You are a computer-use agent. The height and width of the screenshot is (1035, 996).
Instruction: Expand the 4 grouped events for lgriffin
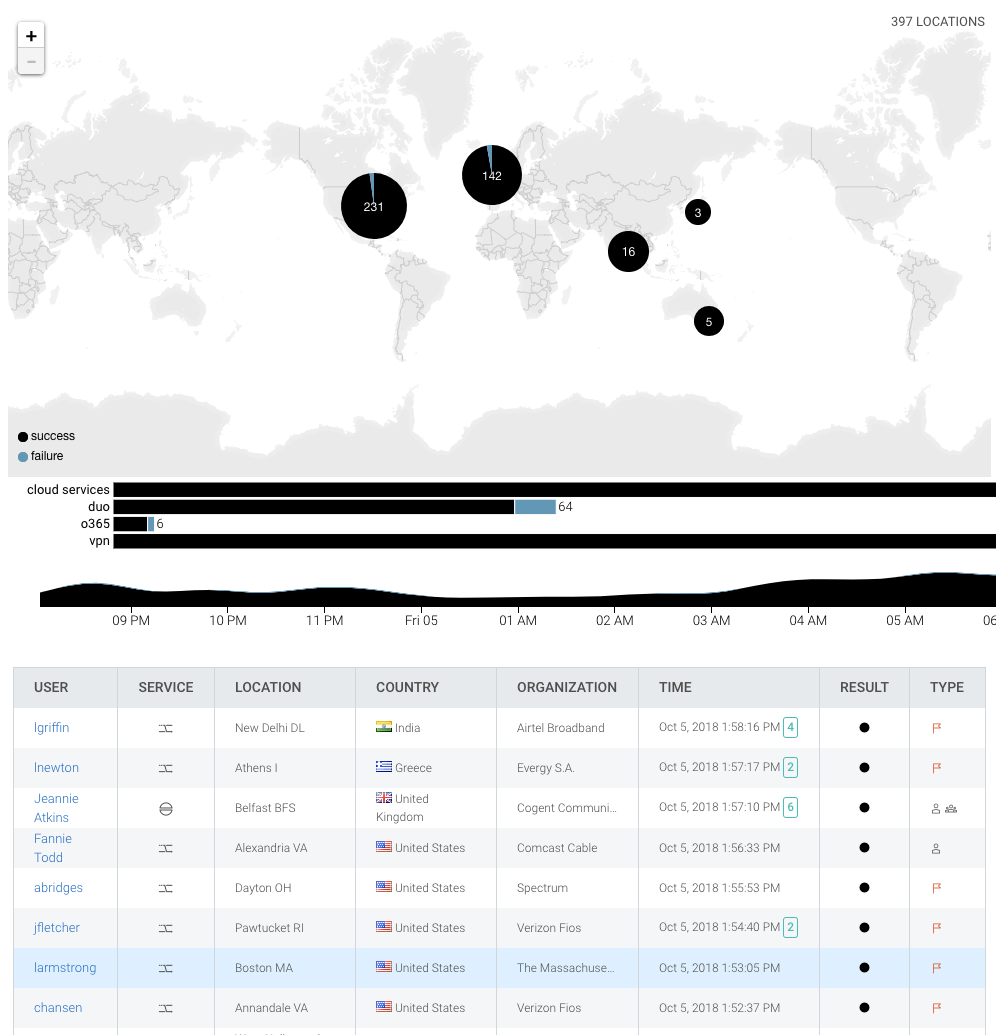[x=790, y=728]
